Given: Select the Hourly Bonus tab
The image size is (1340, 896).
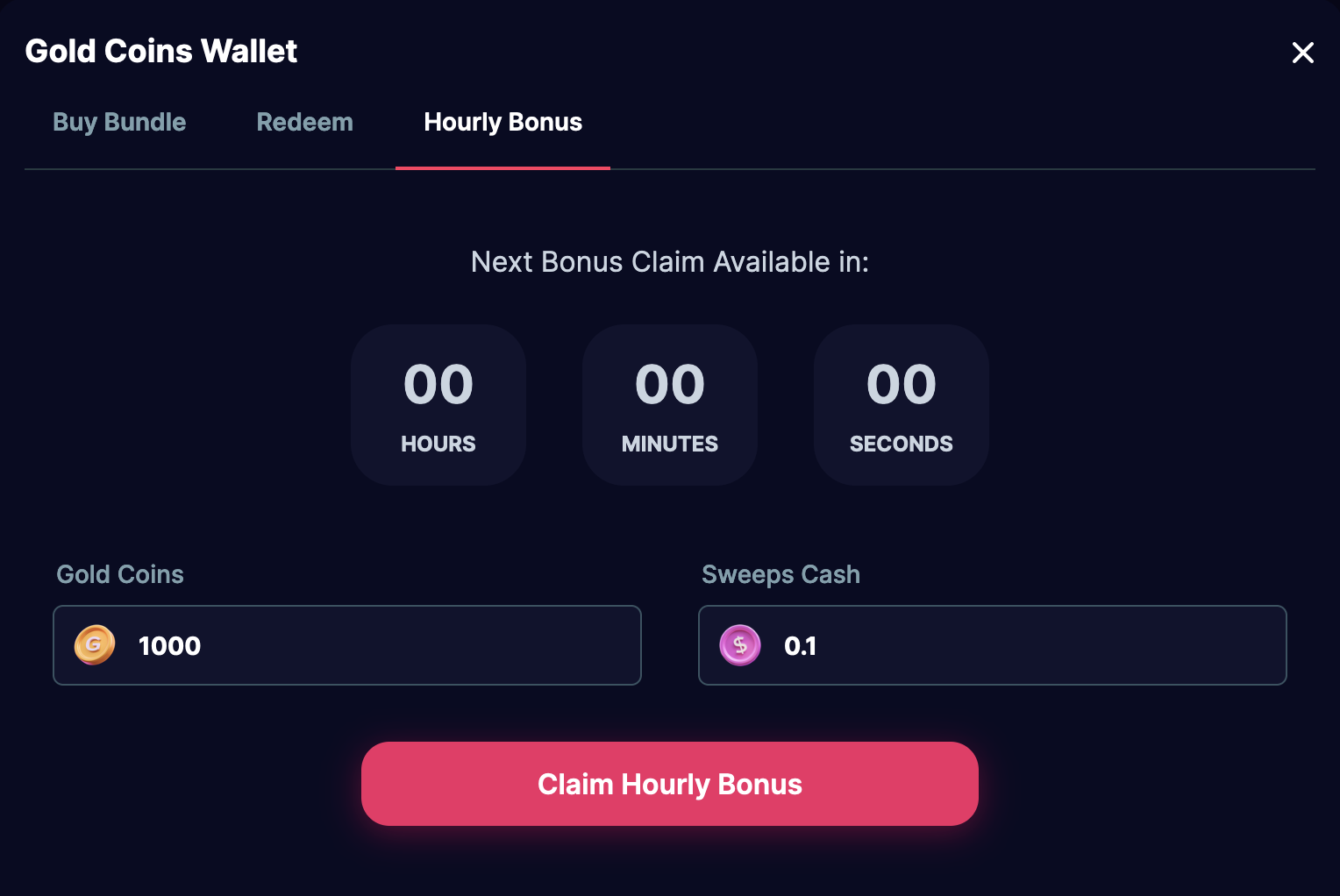Looking at the screenshot, I should click(x=502, y=122).
